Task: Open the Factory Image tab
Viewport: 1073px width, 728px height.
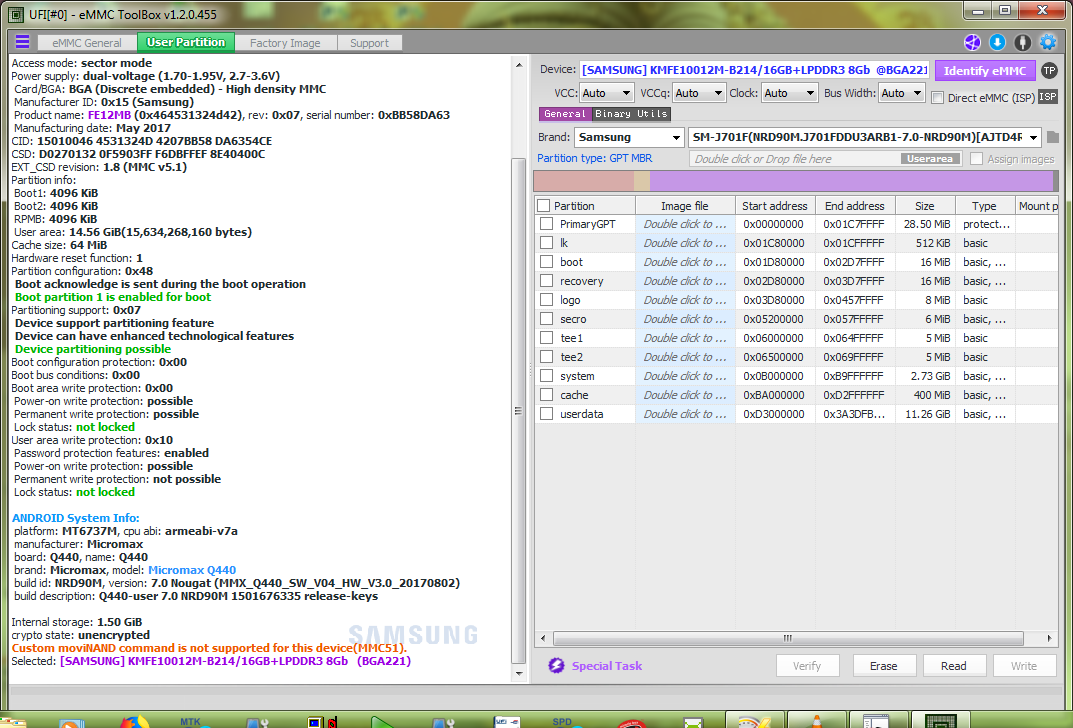Action: coord(285,42)
